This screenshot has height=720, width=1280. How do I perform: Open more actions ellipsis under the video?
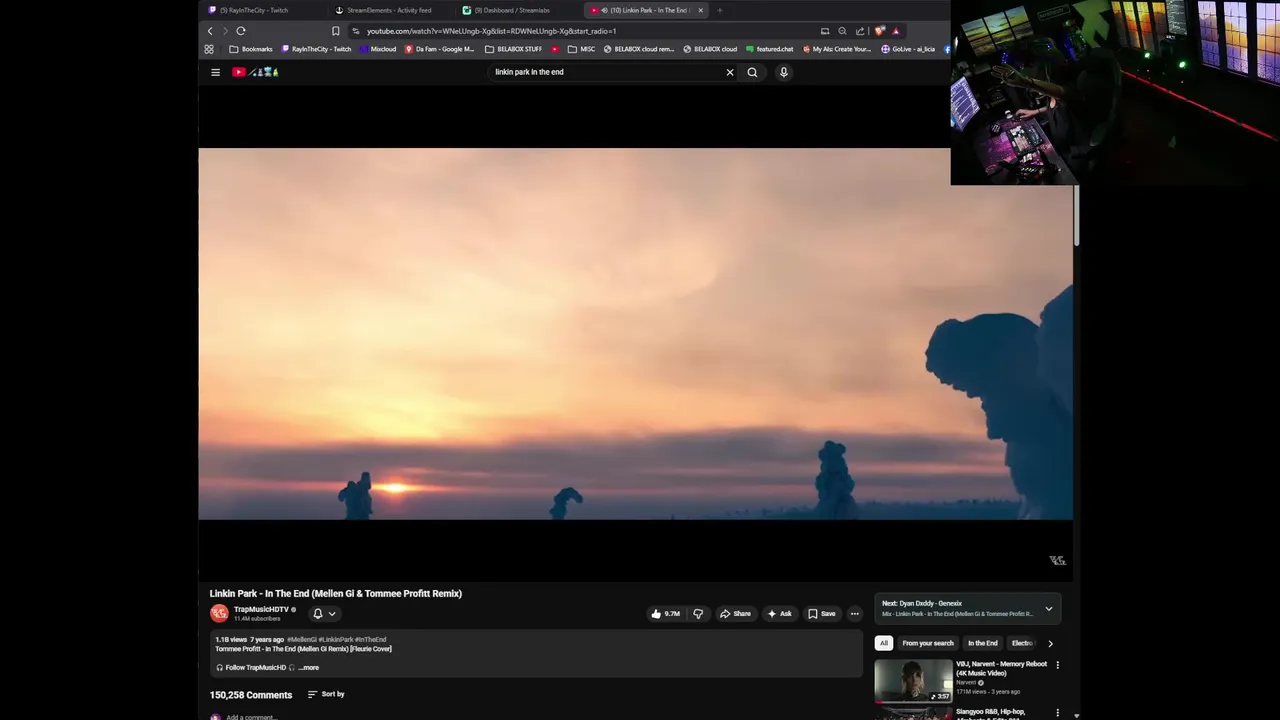pyautogui.click(x=854, y=614)
